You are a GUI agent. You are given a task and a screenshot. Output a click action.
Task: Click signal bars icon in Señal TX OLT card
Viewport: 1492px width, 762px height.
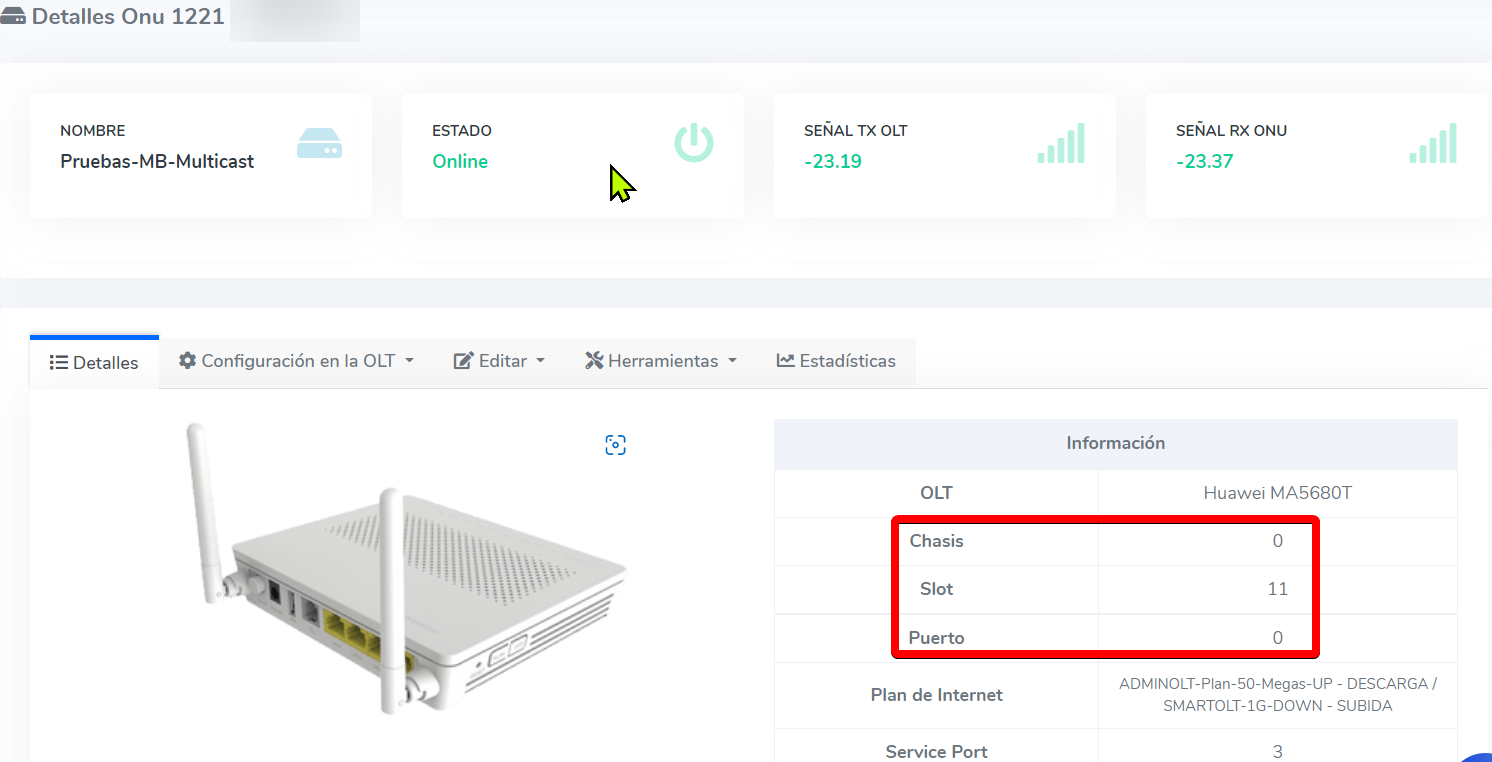(1061, 144)
